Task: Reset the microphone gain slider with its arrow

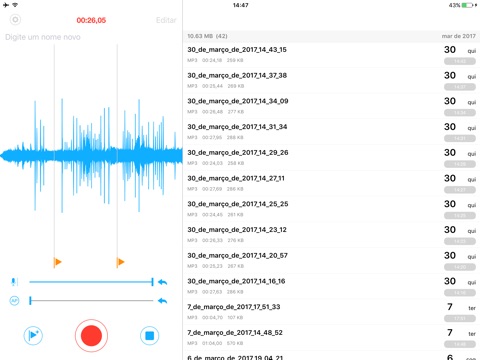Action: click(162, 282)
